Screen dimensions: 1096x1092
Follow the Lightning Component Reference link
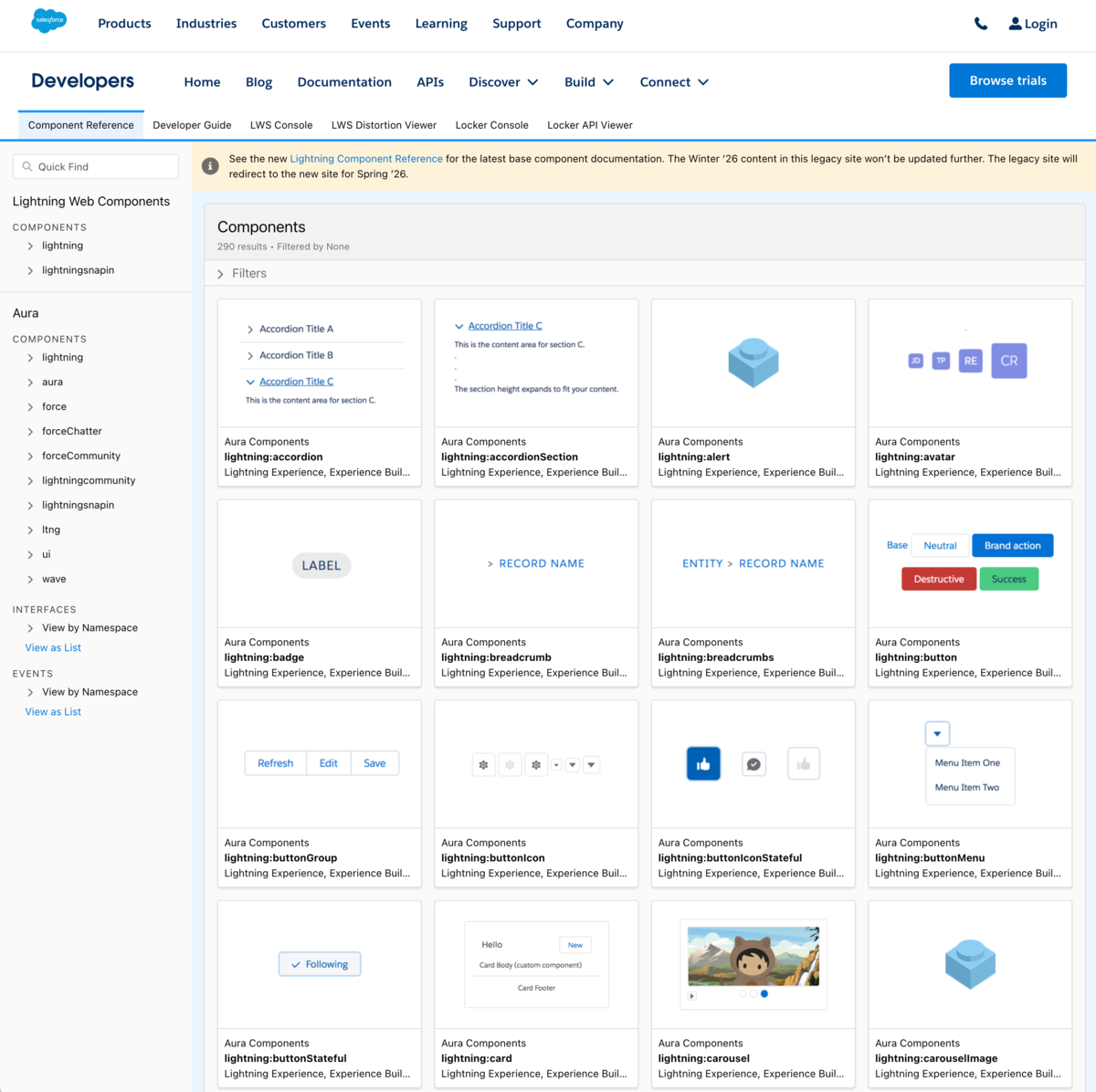366,159
